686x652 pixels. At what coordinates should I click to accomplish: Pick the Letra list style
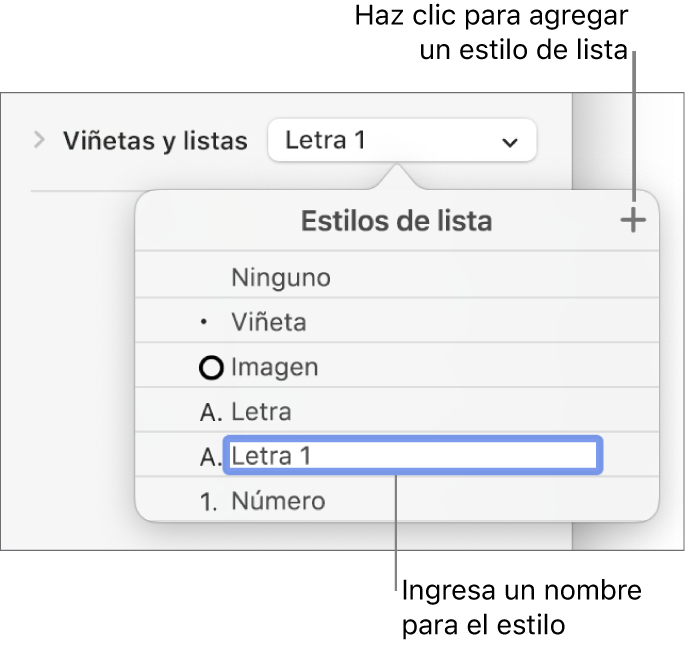tap(261, 412)
